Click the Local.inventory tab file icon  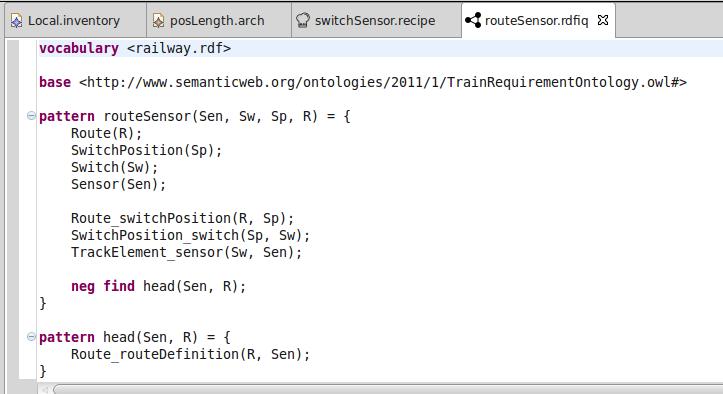tap(17, 21)
